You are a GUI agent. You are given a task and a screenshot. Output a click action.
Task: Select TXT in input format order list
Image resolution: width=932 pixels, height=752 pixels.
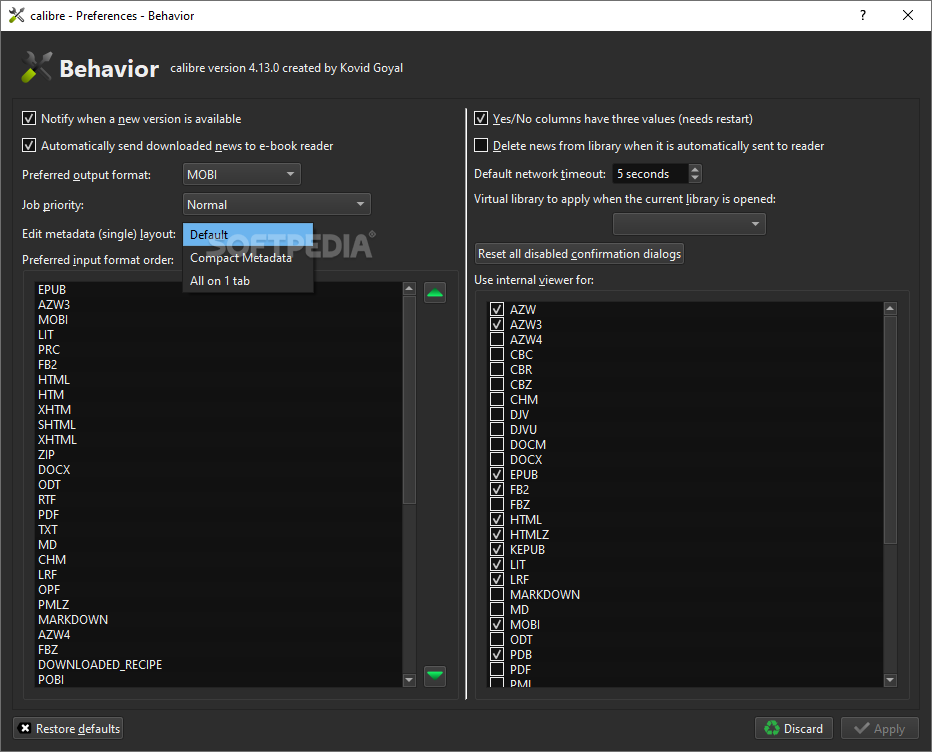coord(218,530)
